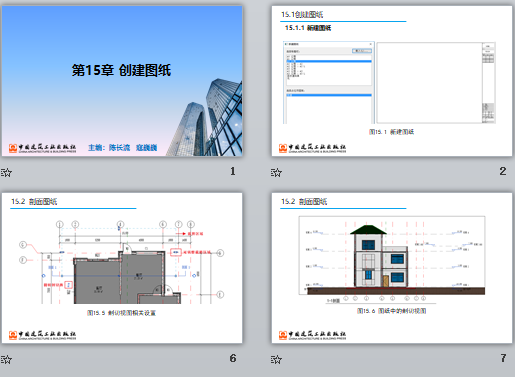Click the slide number 2 label
The width and height of the screenshot is (515, 377).
click(x=503, y=171)
